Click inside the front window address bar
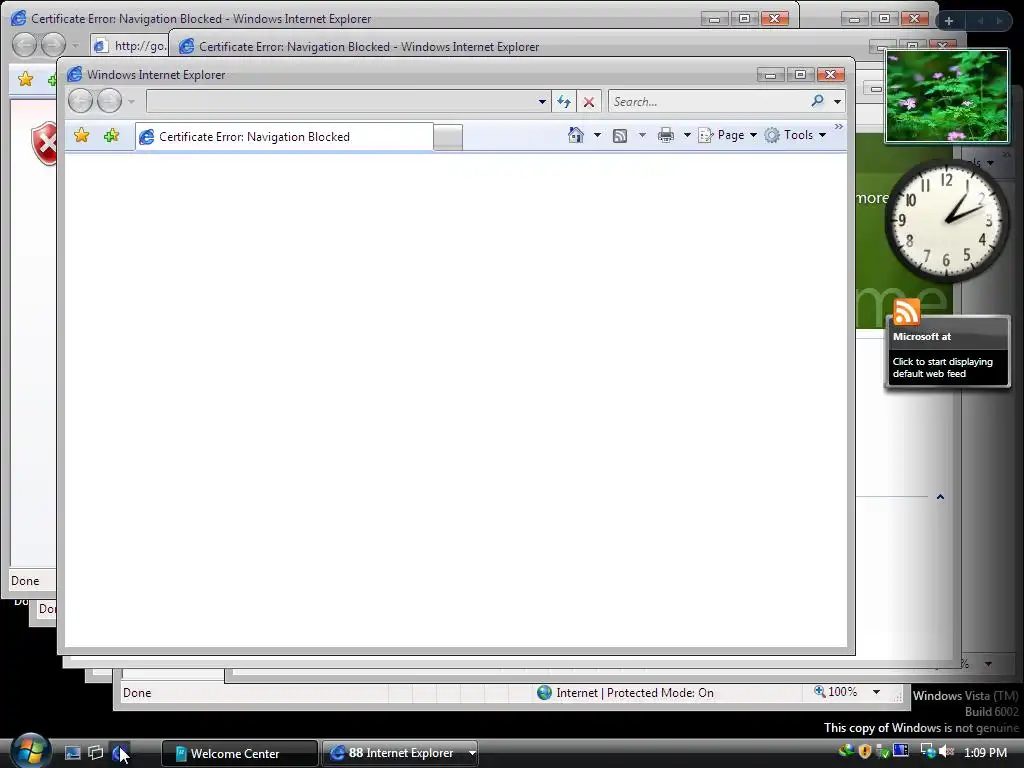Viewport: 1024px width, 768px height. click(x=341, y=102)
